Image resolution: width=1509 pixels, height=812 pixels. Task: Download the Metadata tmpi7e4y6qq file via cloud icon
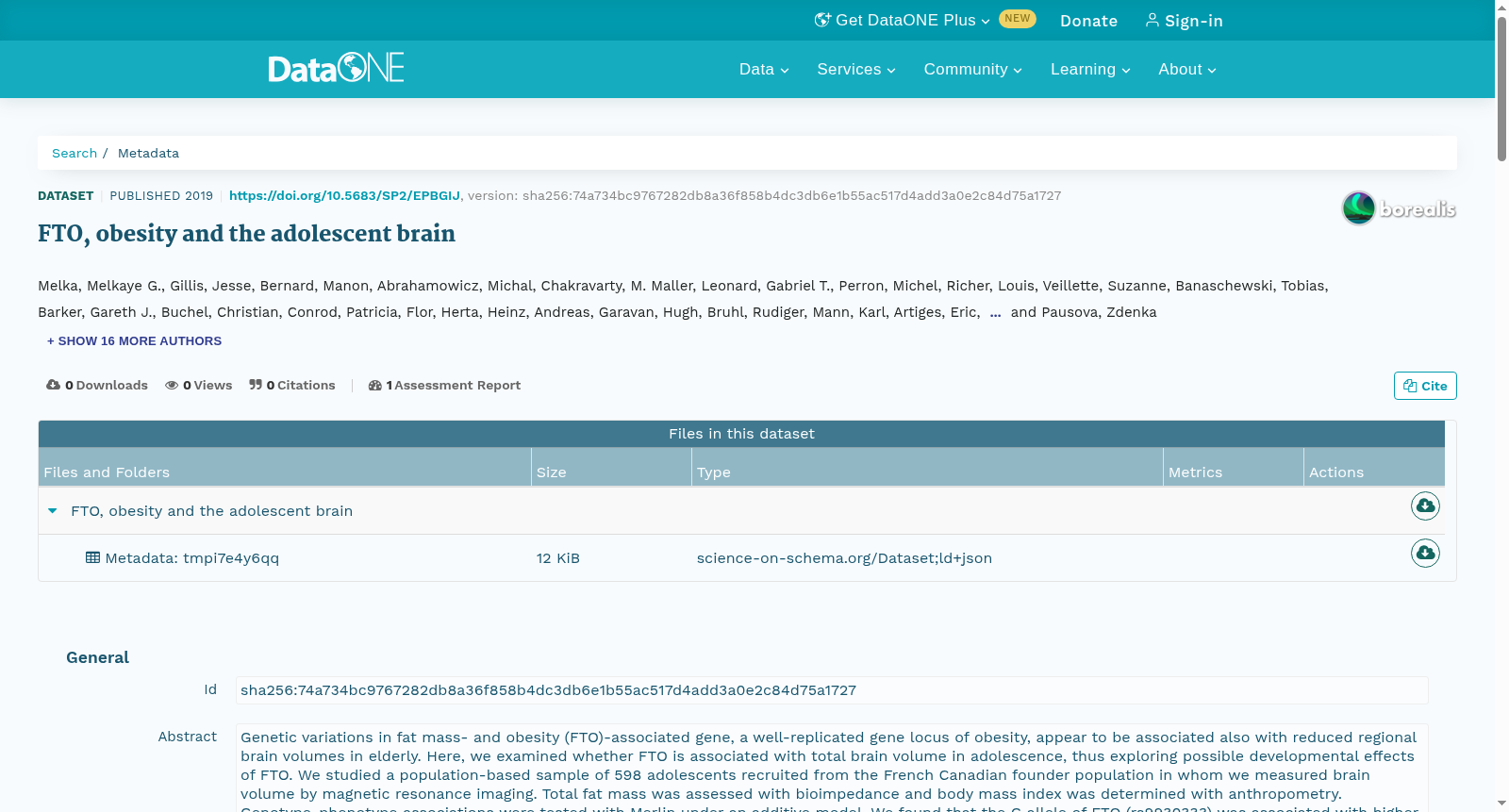pos(1425,553)
